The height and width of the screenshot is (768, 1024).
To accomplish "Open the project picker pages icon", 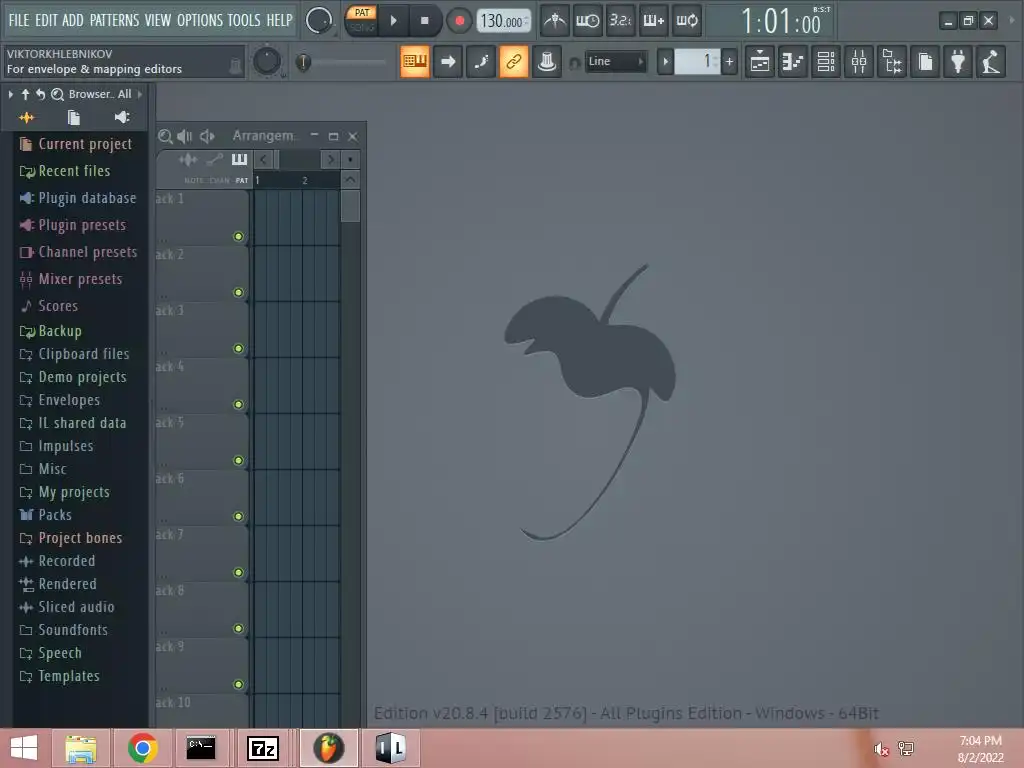I will (x=925, y=62).
